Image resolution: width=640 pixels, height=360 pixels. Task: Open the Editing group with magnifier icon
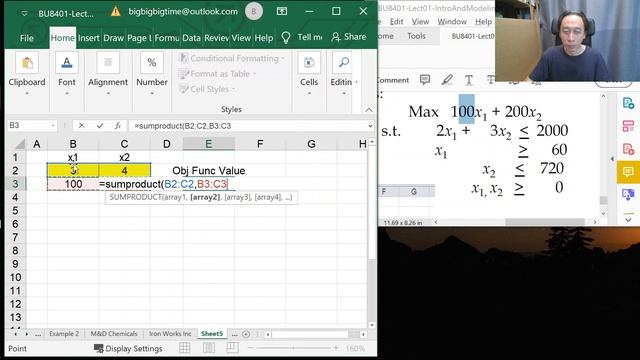[344, 75]
